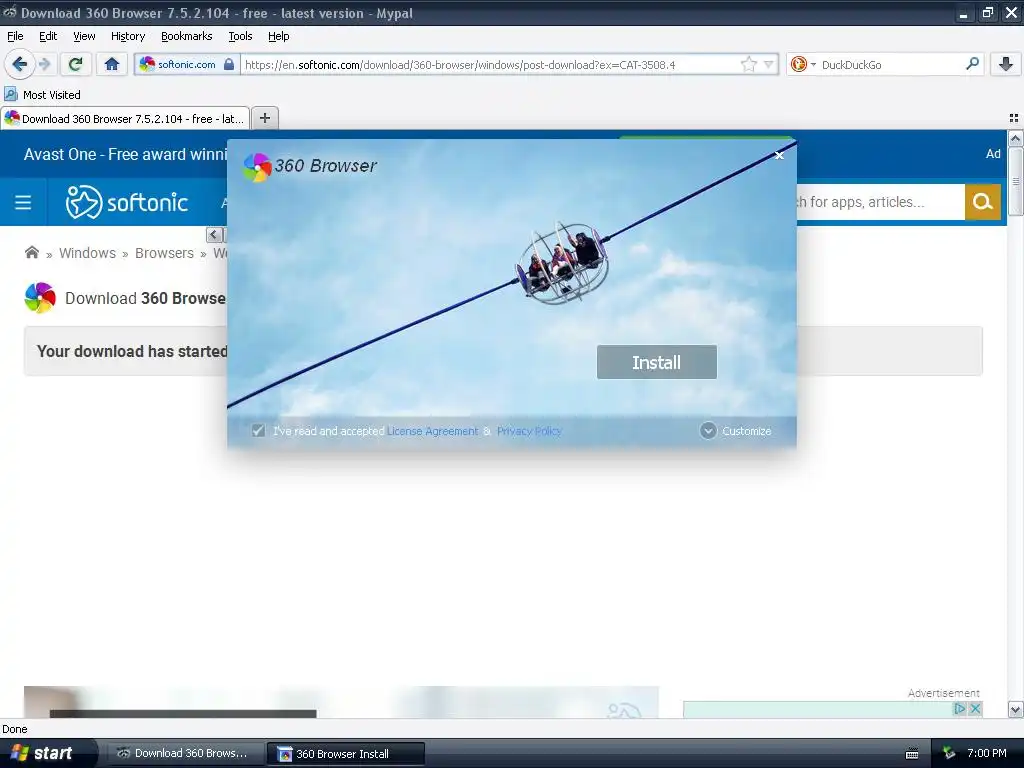Click the Ad label in top banner

pyautogui.click(x=993, y=153)
